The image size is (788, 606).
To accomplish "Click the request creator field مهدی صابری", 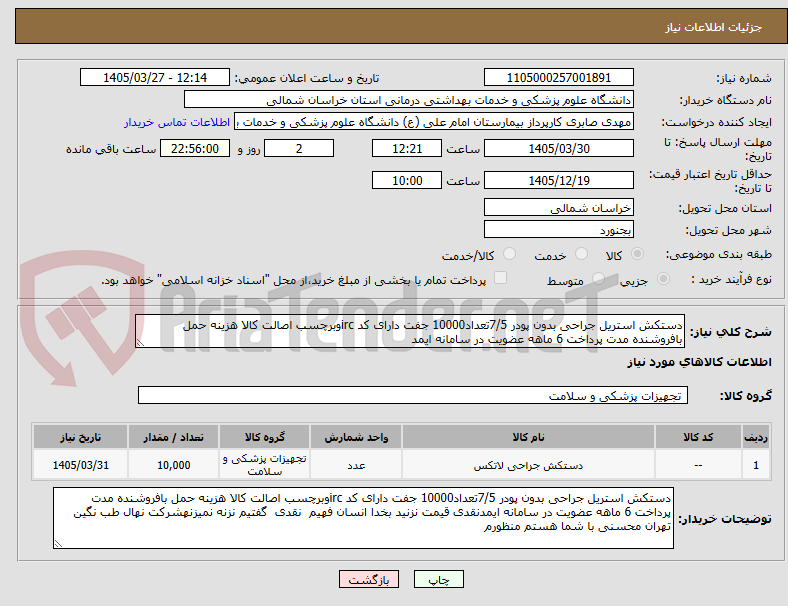I will [x=434, y=122].
